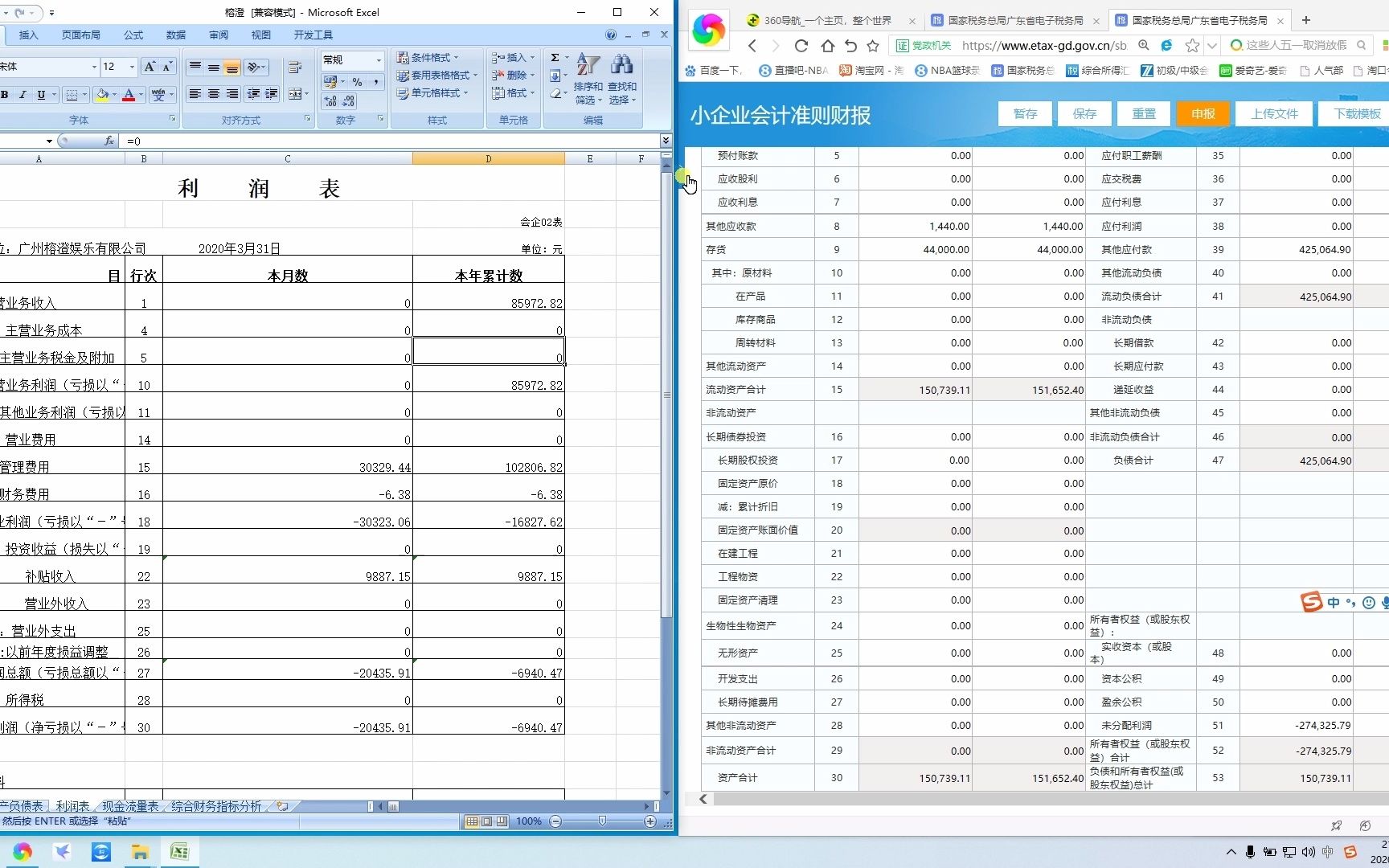Toggle align text left
The height and width of the screenshot is (868, 1389).
coord(195,94)
